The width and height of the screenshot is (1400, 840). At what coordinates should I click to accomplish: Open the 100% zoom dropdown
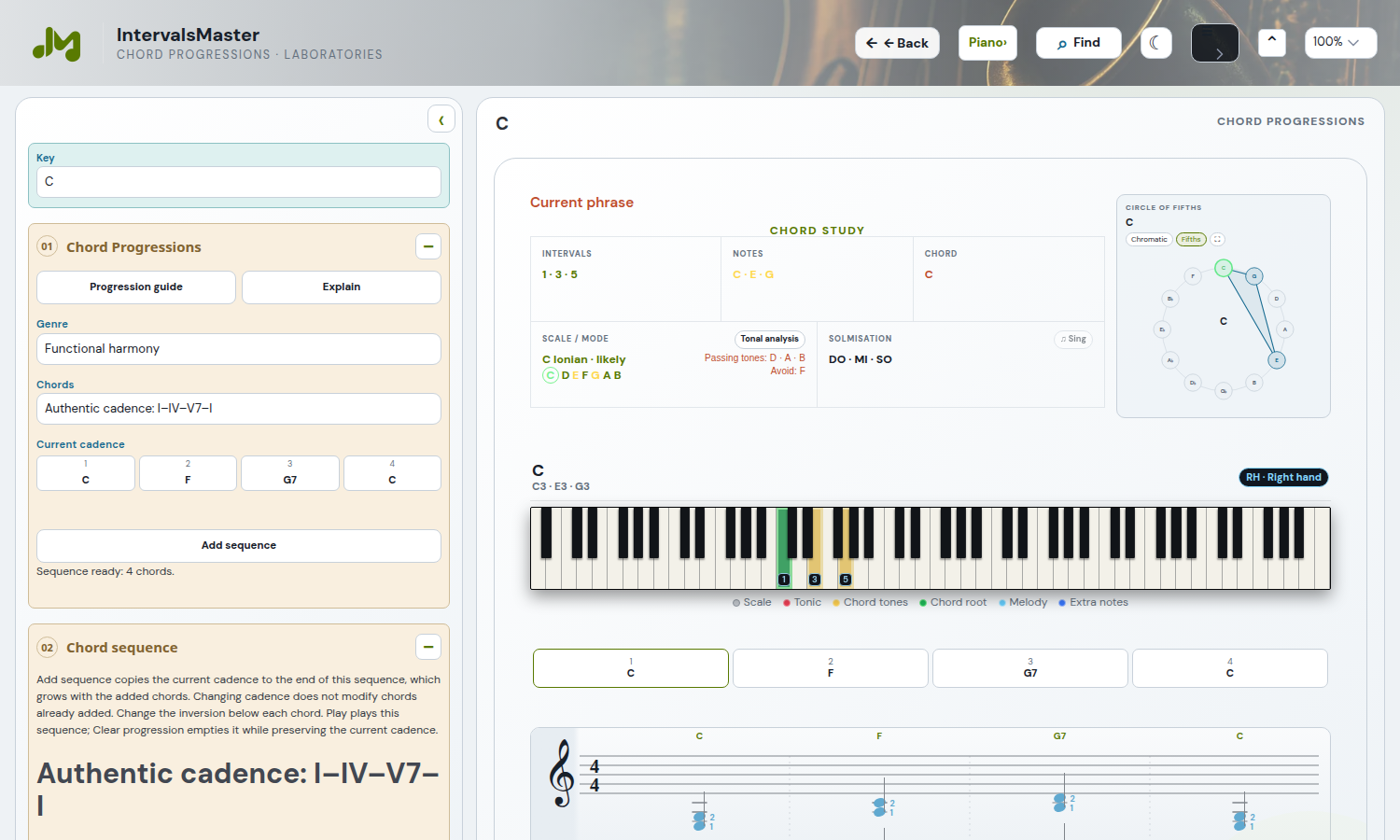tap(1340, 43)
